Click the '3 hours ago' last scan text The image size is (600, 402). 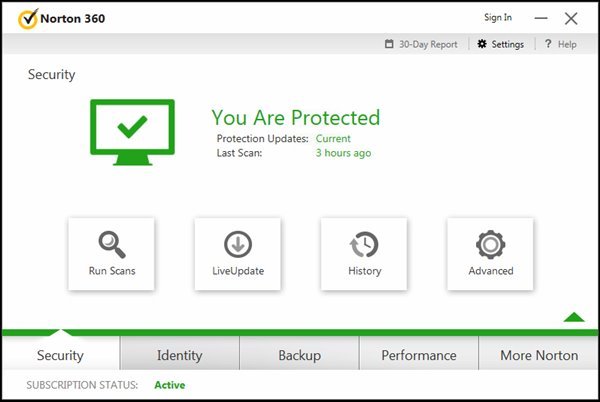[x=343, y=153]
